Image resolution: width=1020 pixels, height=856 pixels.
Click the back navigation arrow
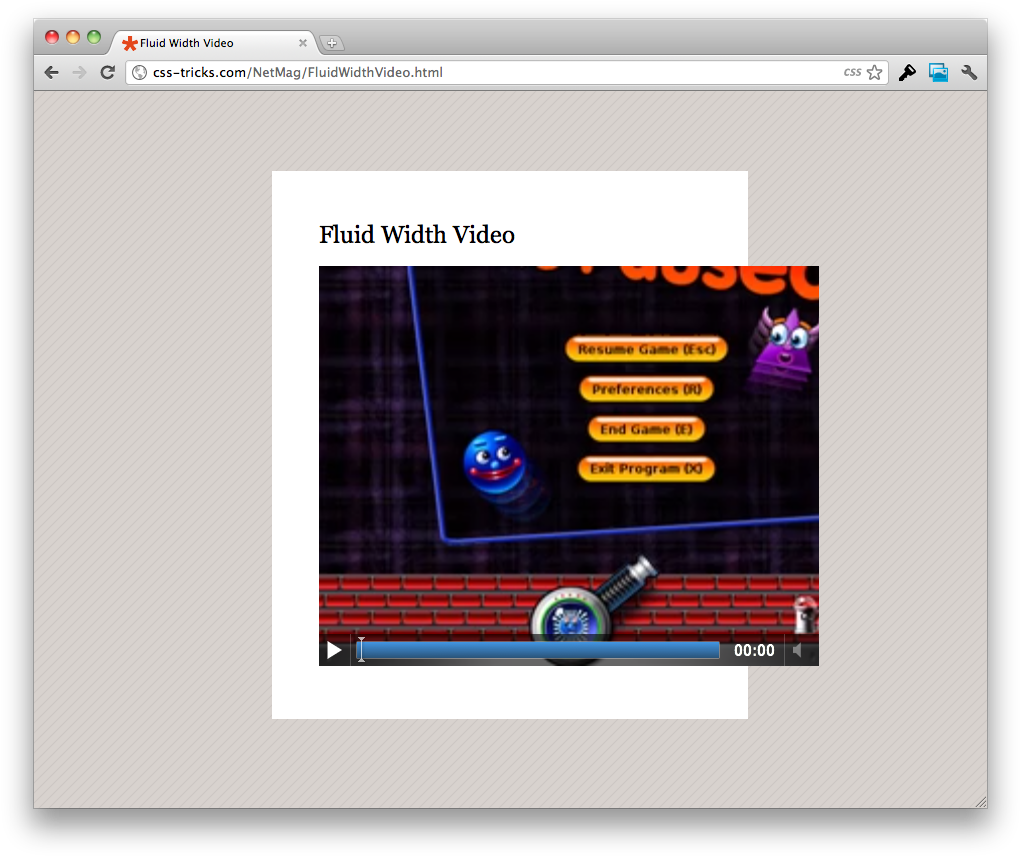50,71
